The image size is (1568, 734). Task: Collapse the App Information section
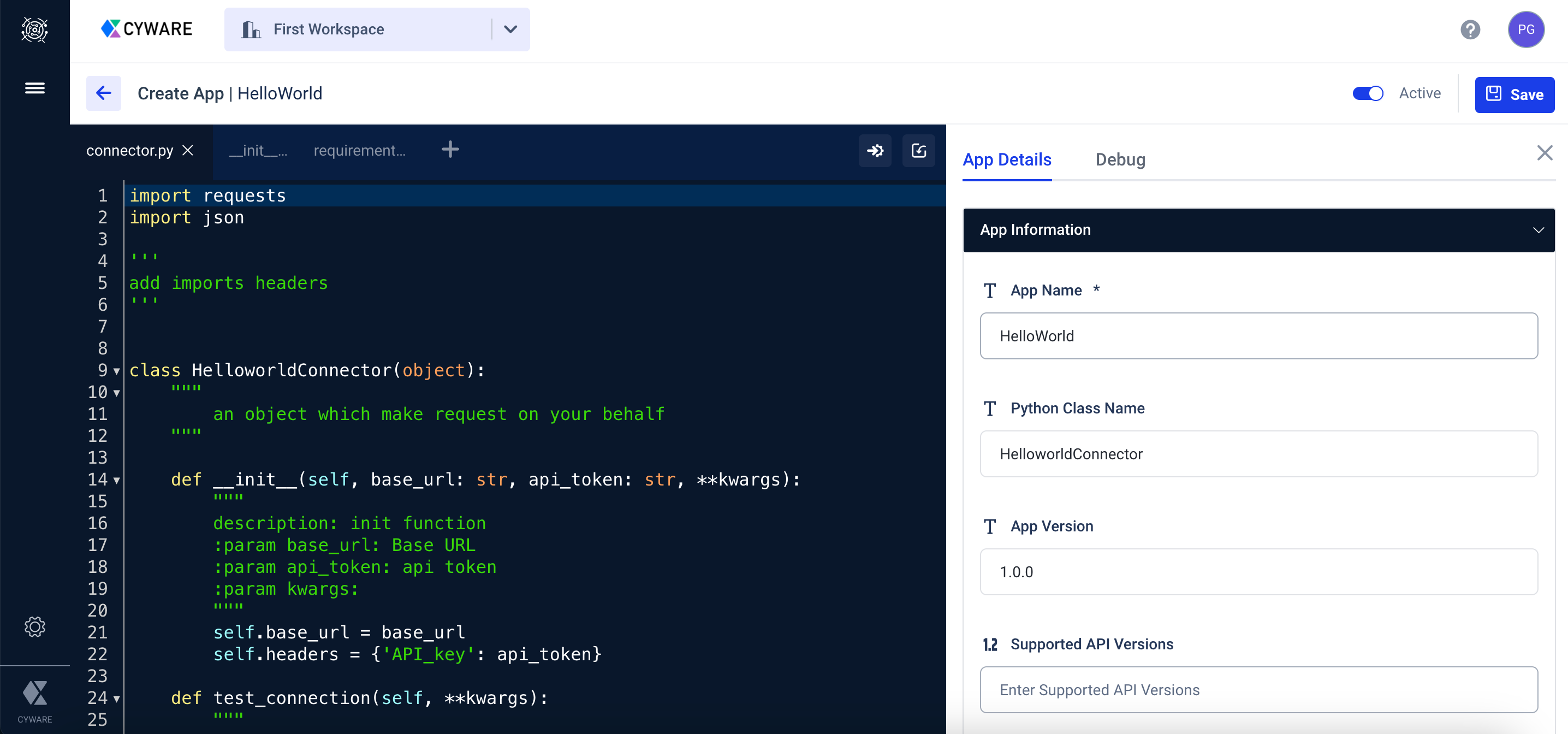[1538, 230]
